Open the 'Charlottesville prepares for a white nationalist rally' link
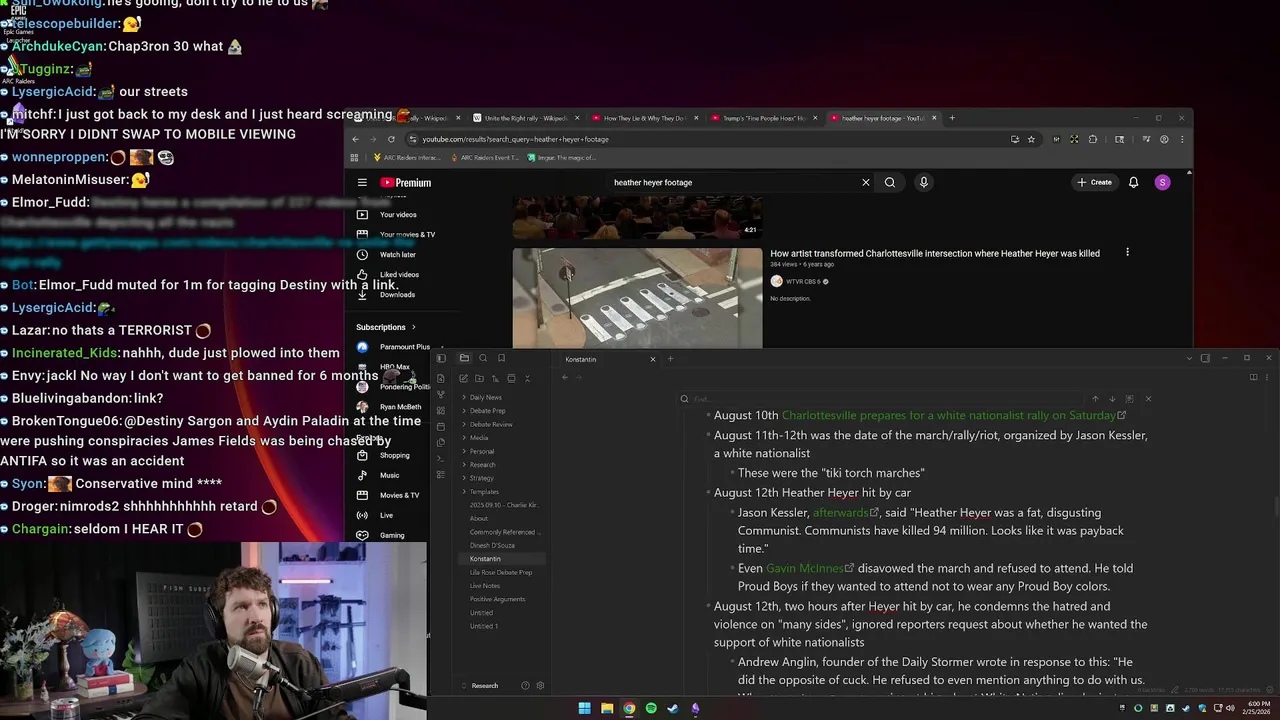1280x720 pixels. click(x=949, y=415)
